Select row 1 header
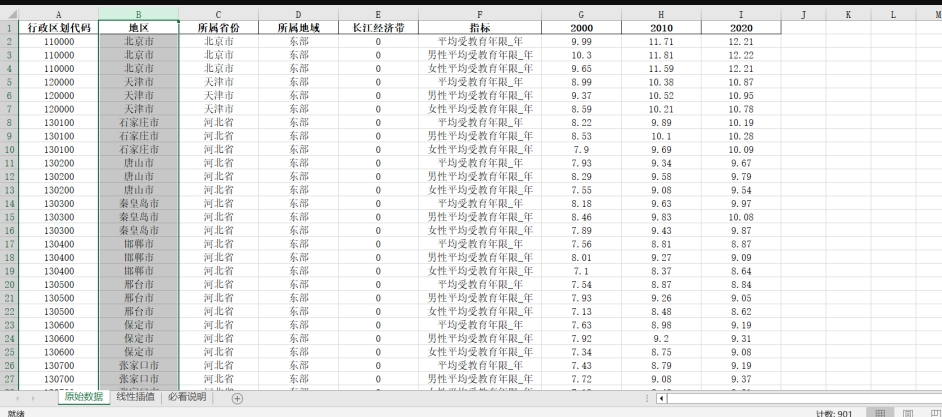The height and width of the screenshot is (417, 942). (x=9, y=28)
